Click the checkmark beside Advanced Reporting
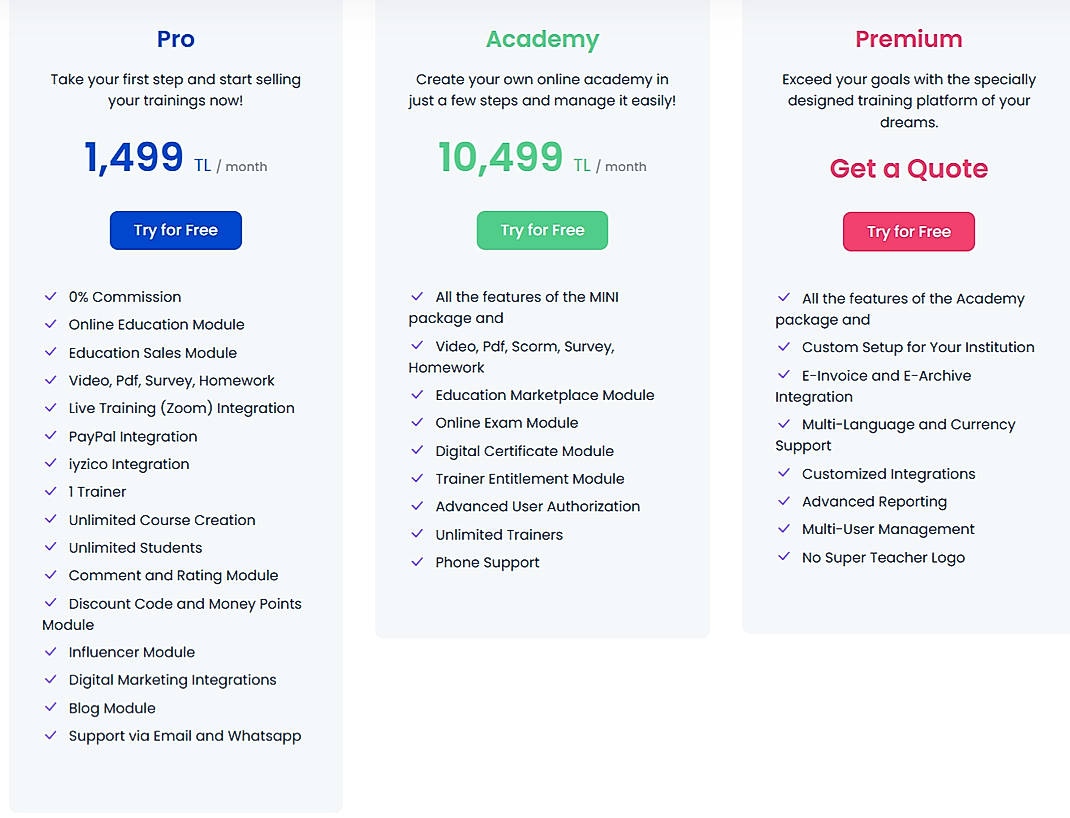 [x=784, y=501]
